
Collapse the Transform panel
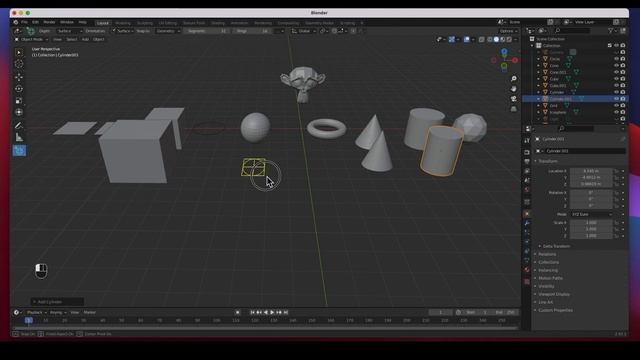pos(547,161)
